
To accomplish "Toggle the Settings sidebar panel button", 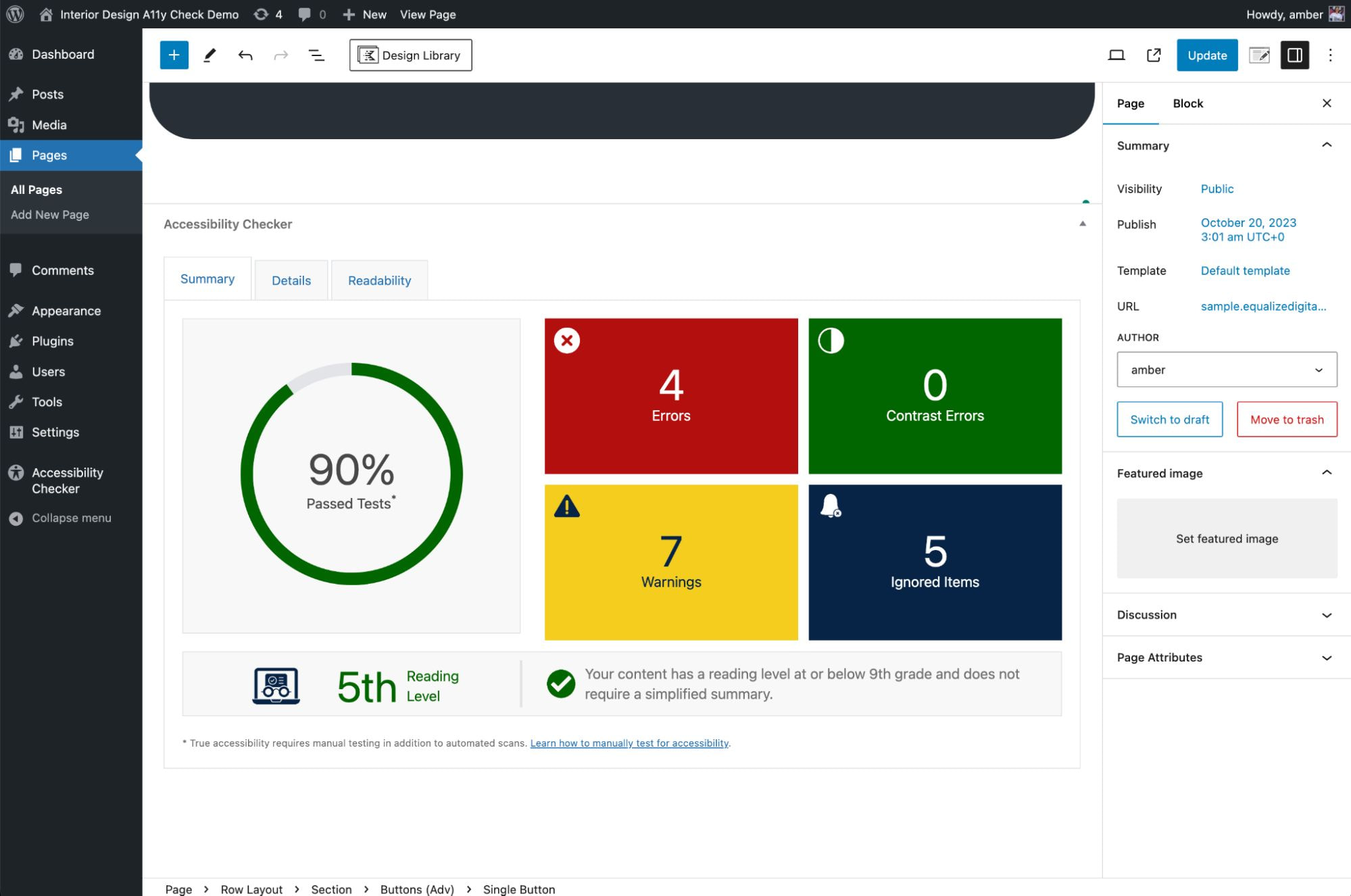I will (x=1294, y=55).
